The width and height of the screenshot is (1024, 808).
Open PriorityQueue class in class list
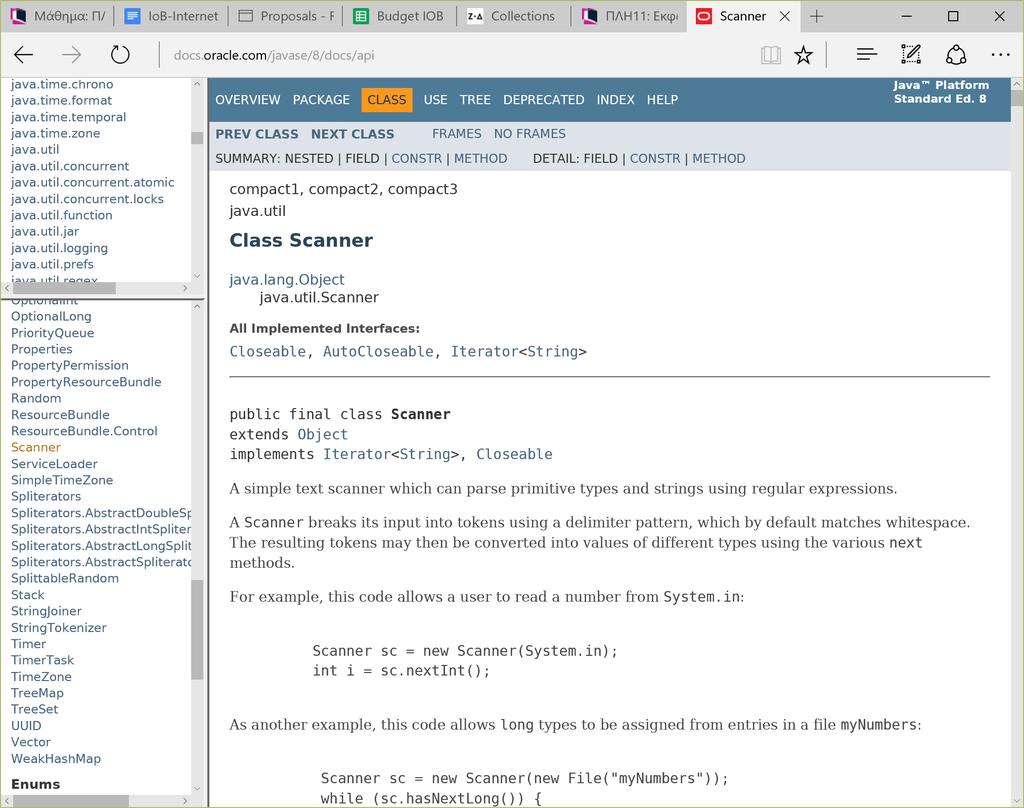tap(52, 333)
